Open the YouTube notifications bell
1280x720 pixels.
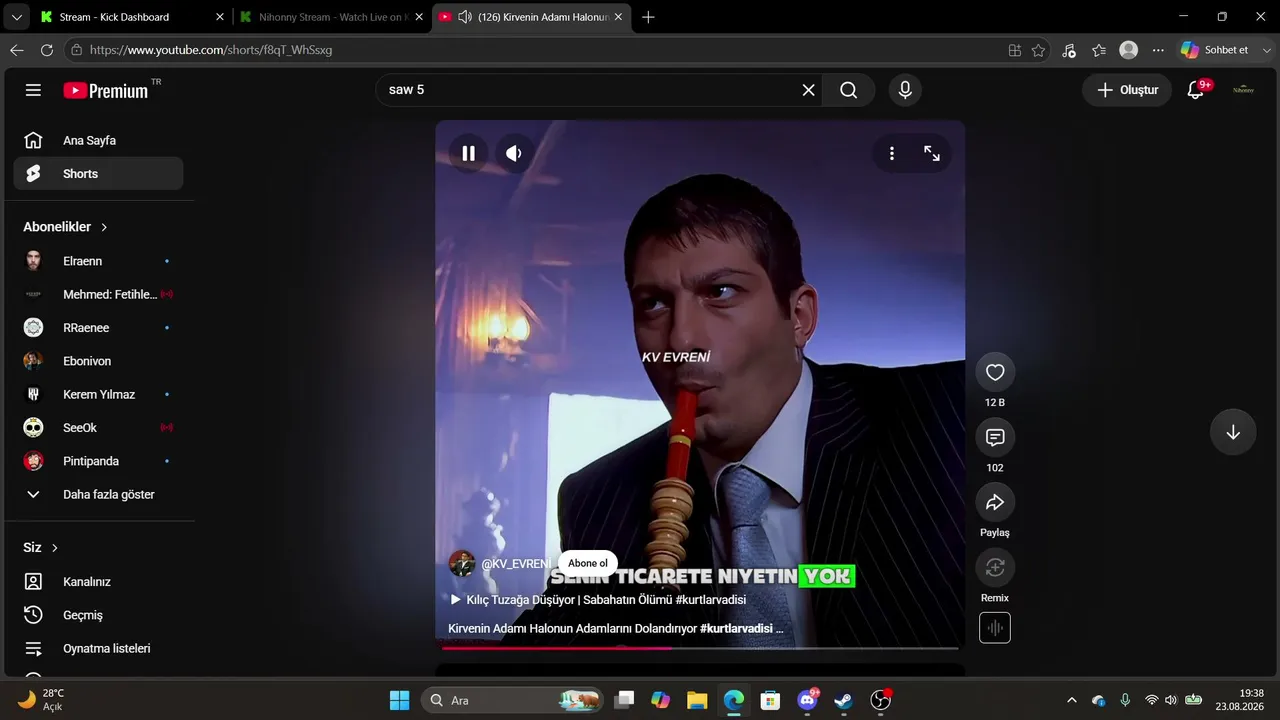point(1196,90)
